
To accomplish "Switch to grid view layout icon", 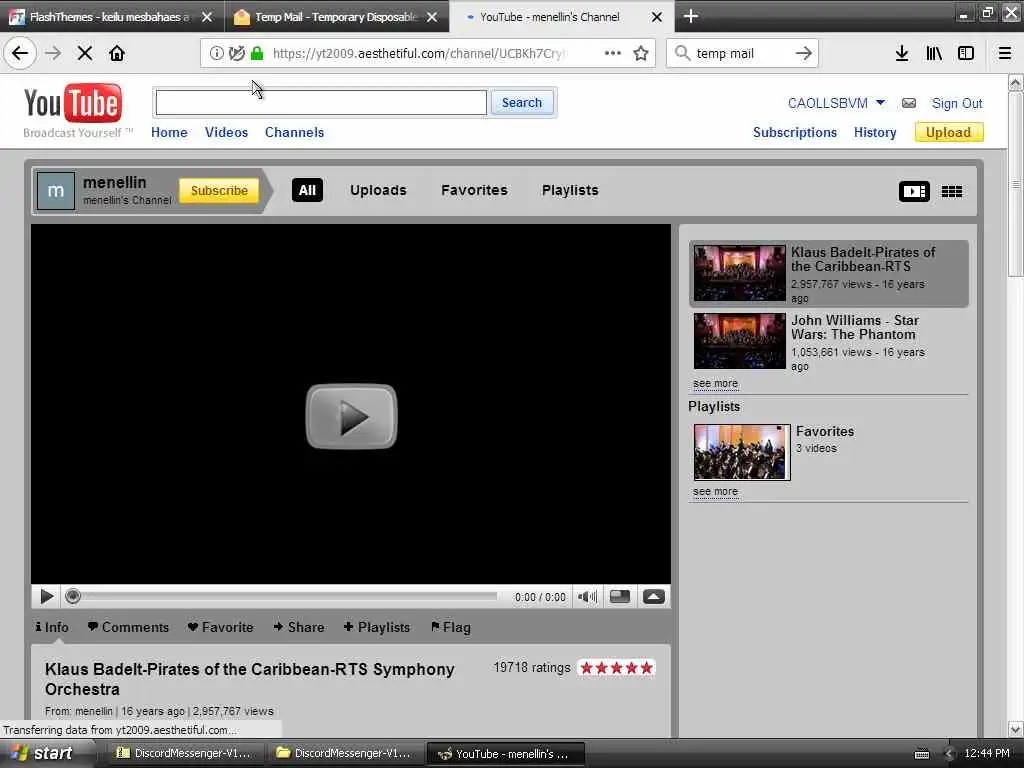I will click(x=952, y=191).
